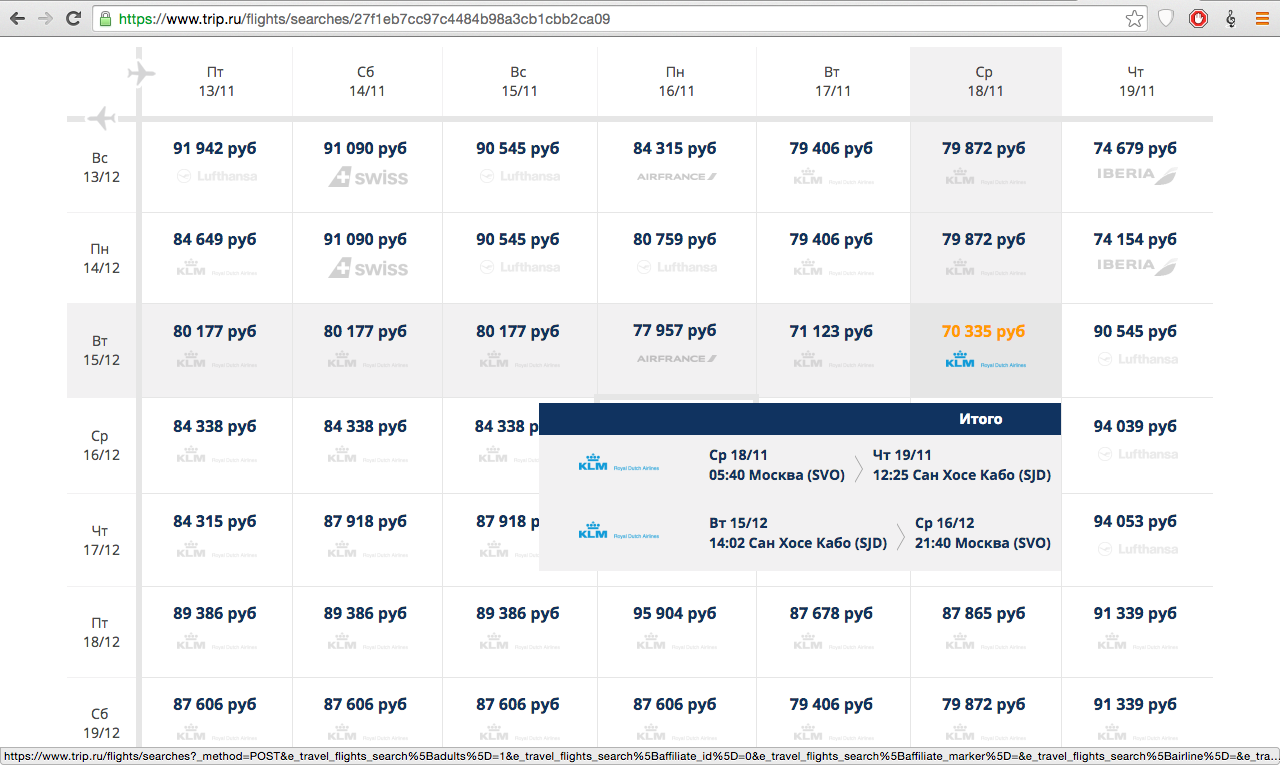Open the Chrome hamburger menu
1280x765 pixels.
pos(1262,18)
